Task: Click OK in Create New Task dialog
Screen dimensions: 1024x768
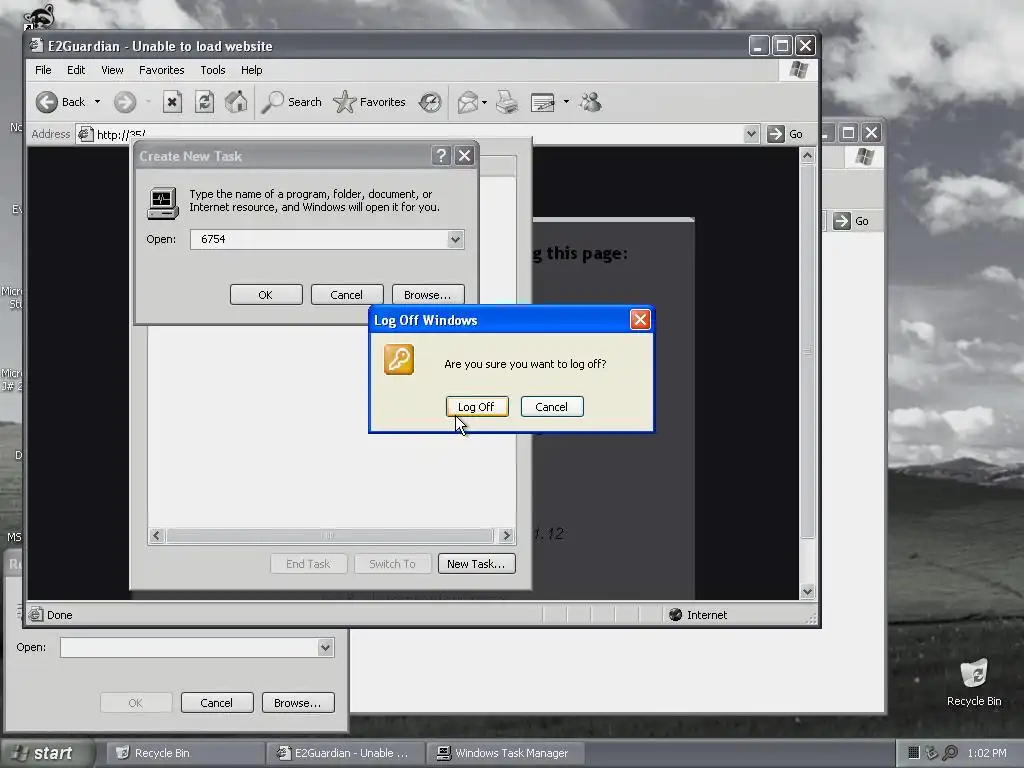Action: [x=266, y=295]
